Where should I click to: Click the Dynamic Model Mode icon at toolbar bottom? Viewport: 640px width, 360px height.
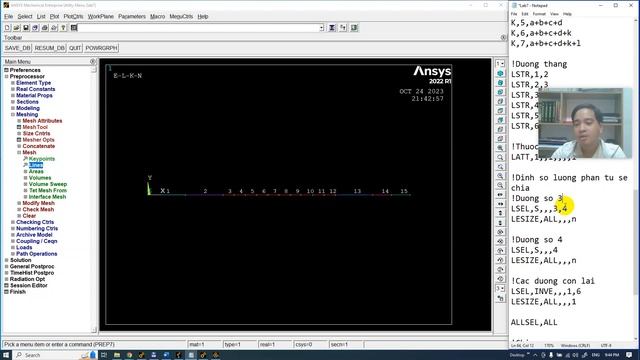(500, 299)
